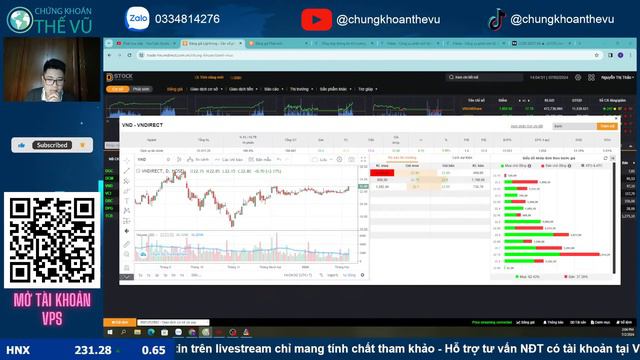
Task: Open the settings gear in DStock header
Action: pos(578,77)
